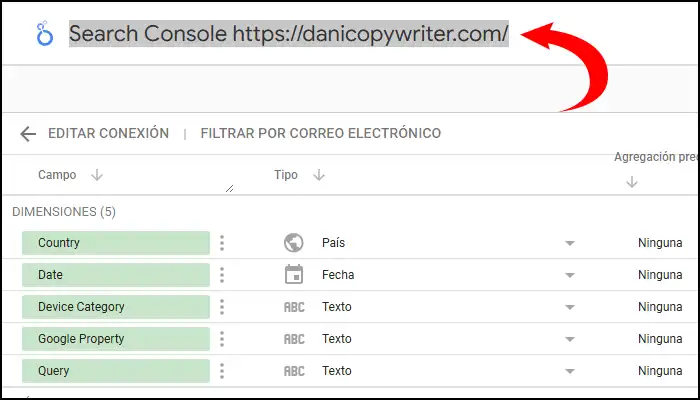
Task: Click the País type label
Action: coord(333,243)
